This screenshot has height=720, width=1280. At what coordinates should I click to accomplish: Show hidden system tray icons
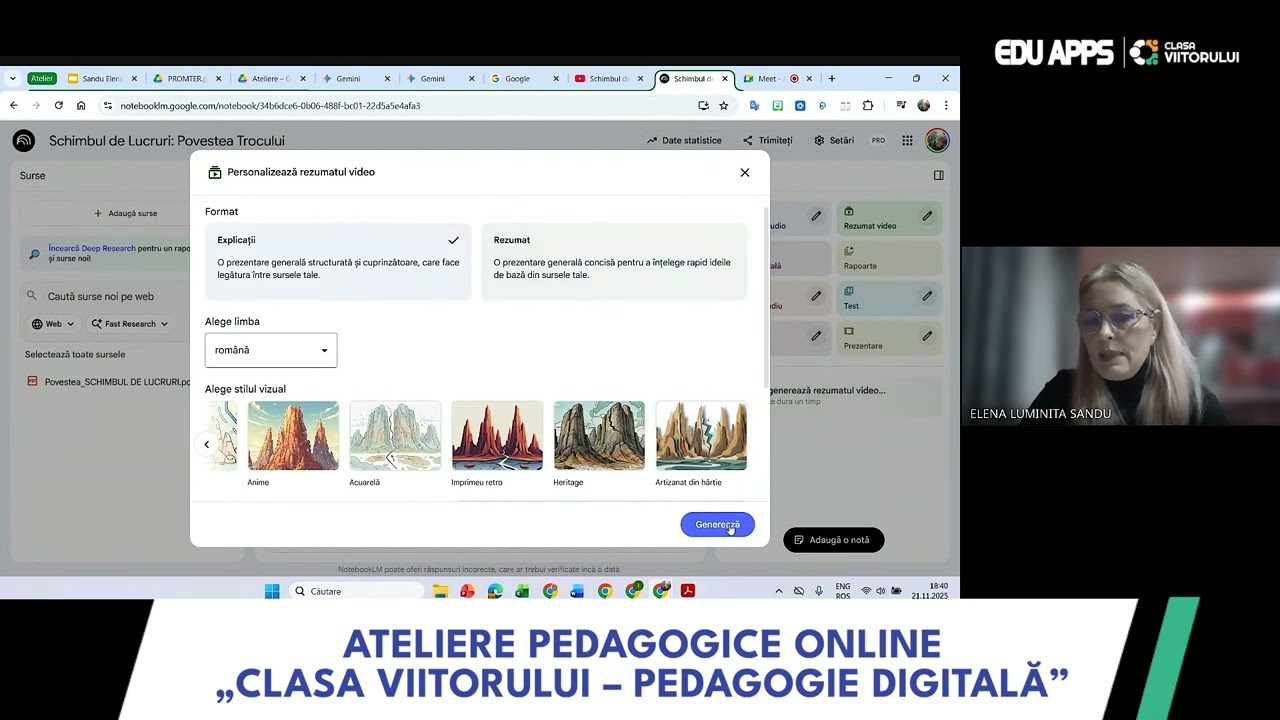pyautogui.click(x=779, y=591)
